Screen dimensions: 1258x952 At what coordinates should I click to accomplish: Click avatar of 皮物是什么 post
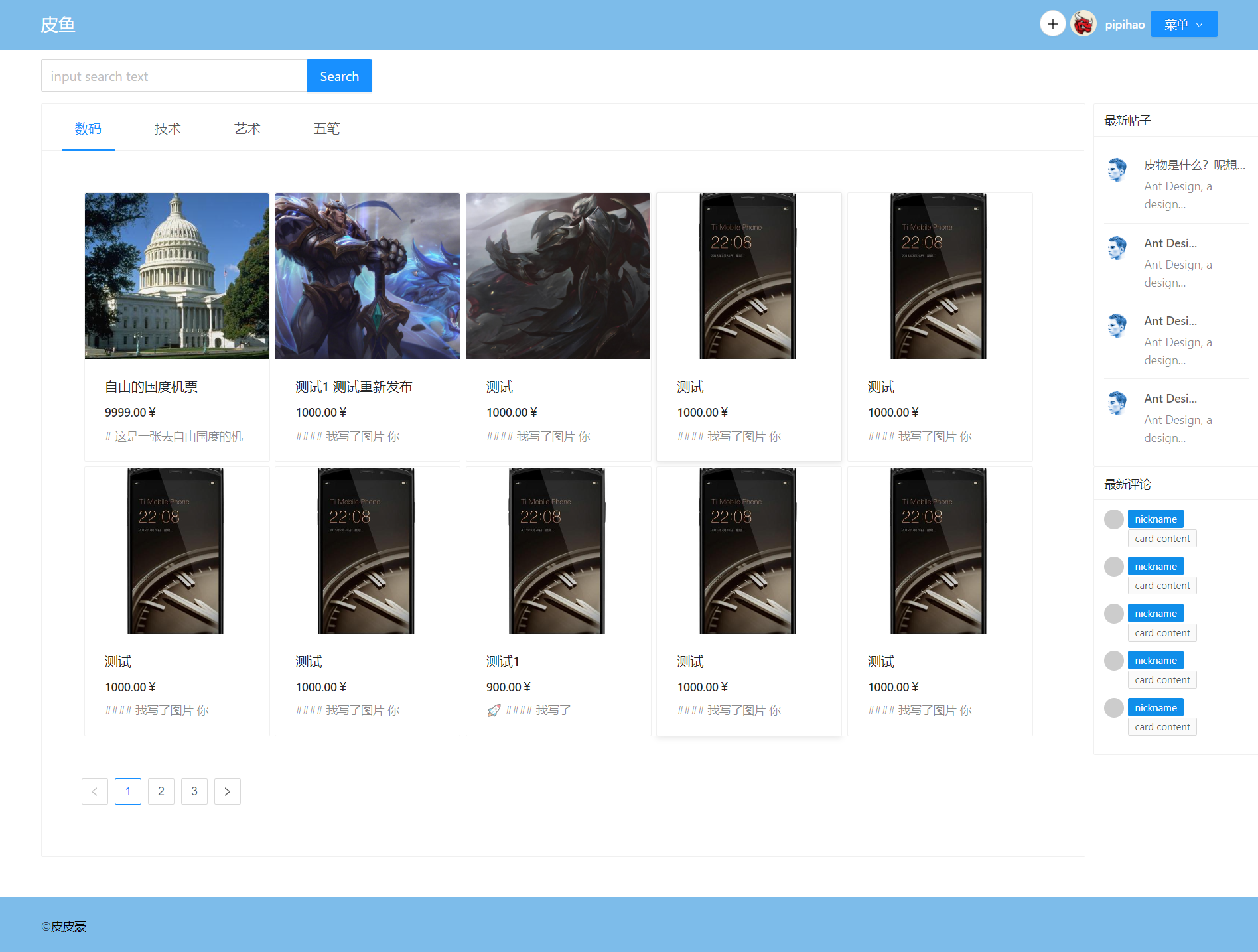[1117, 169]
